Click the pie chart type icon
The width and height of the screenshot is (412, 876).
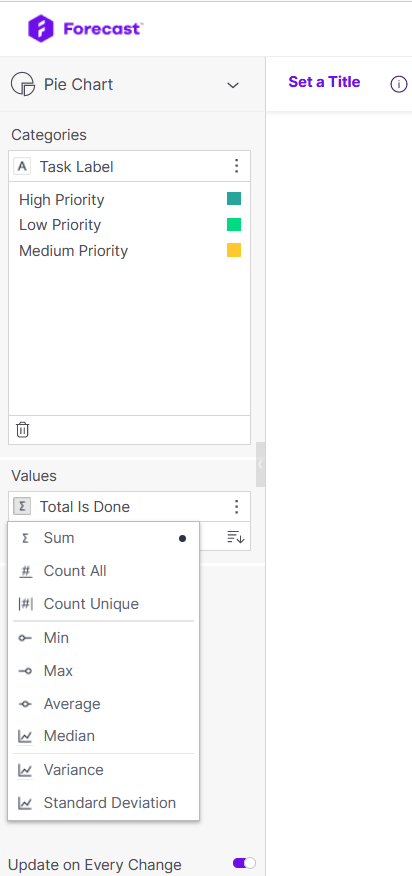22,84
